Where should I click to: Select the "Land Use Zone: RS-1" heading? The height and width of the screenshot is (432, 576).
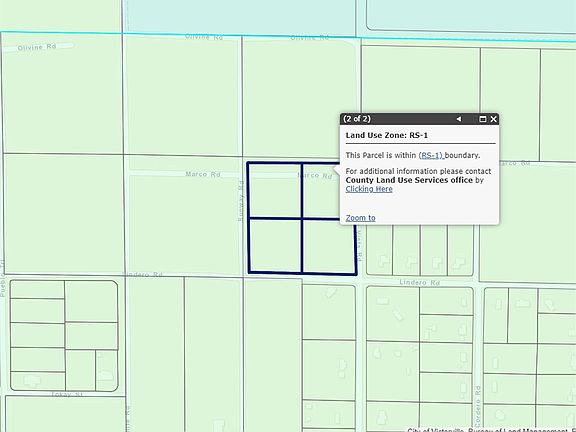click(387, 135)
